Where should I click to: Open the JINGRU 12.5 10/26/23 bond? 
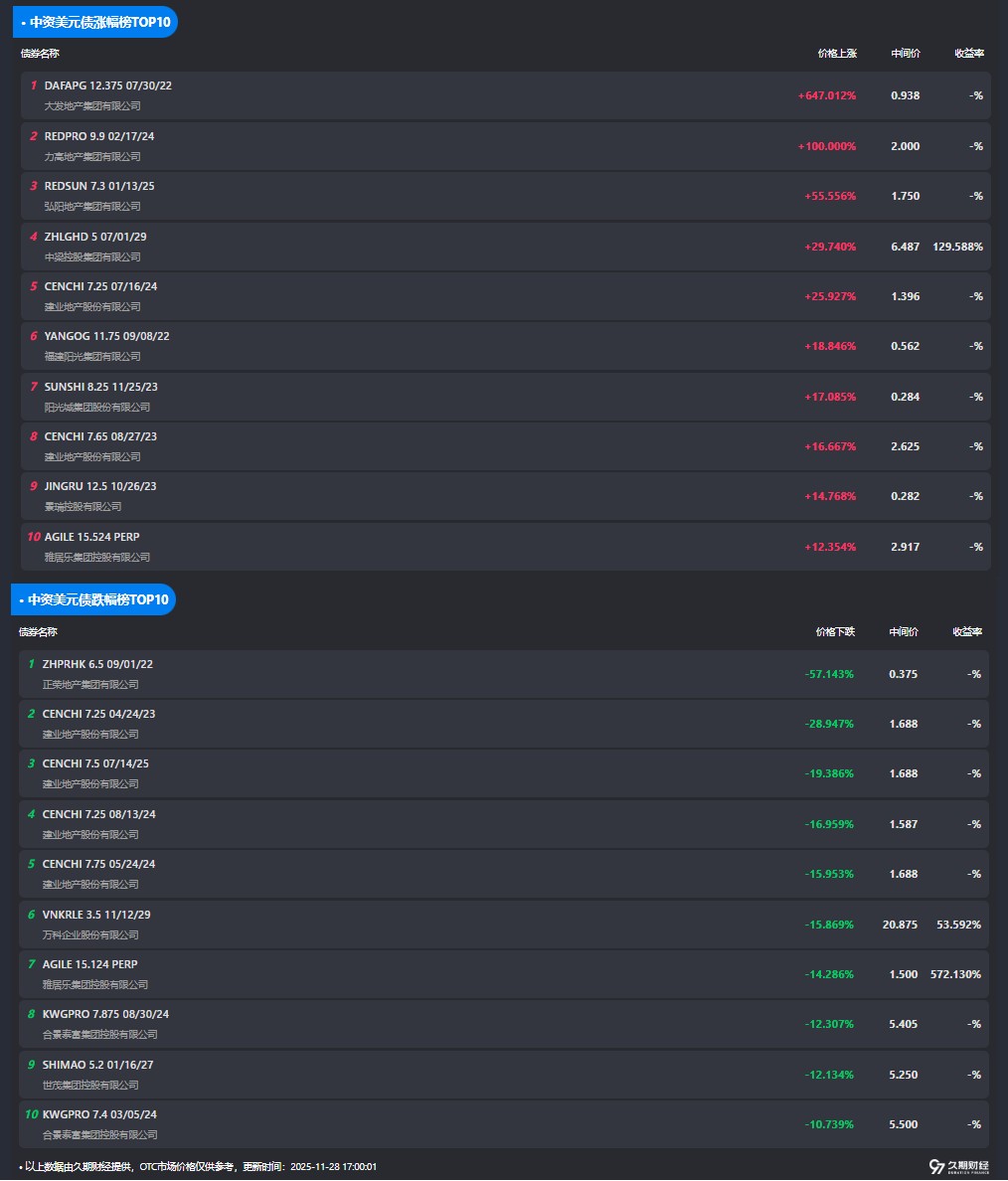(100, 486)
